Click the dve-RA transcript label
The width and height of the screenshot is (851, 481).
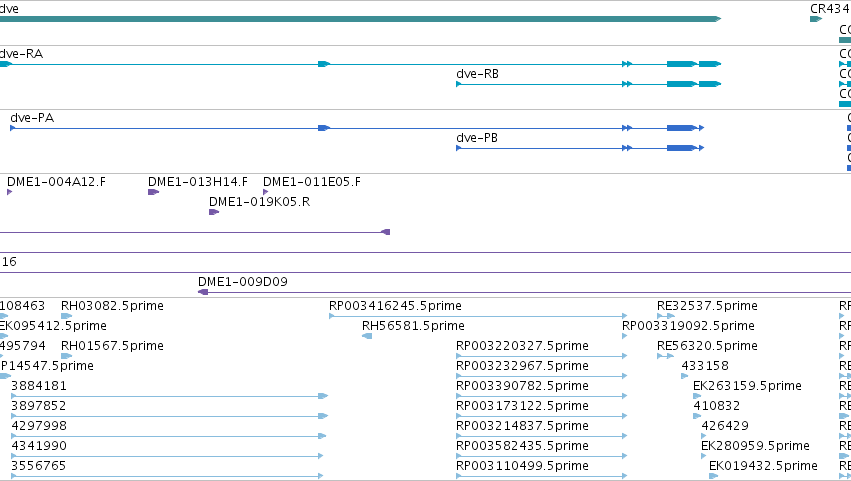pos(21,54)
